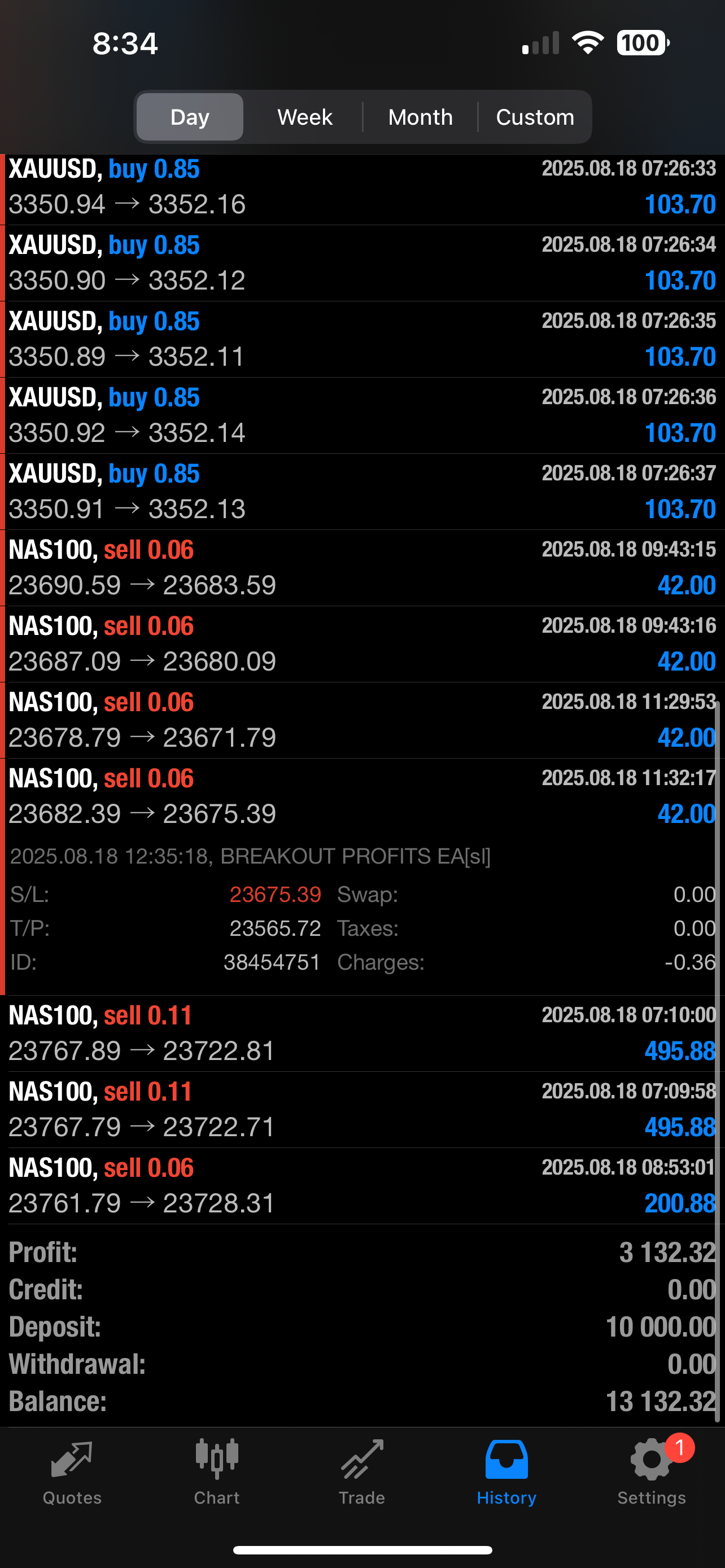Open NAS100 sell 0.06 trade at 08:53:01

pos(362,1185)
